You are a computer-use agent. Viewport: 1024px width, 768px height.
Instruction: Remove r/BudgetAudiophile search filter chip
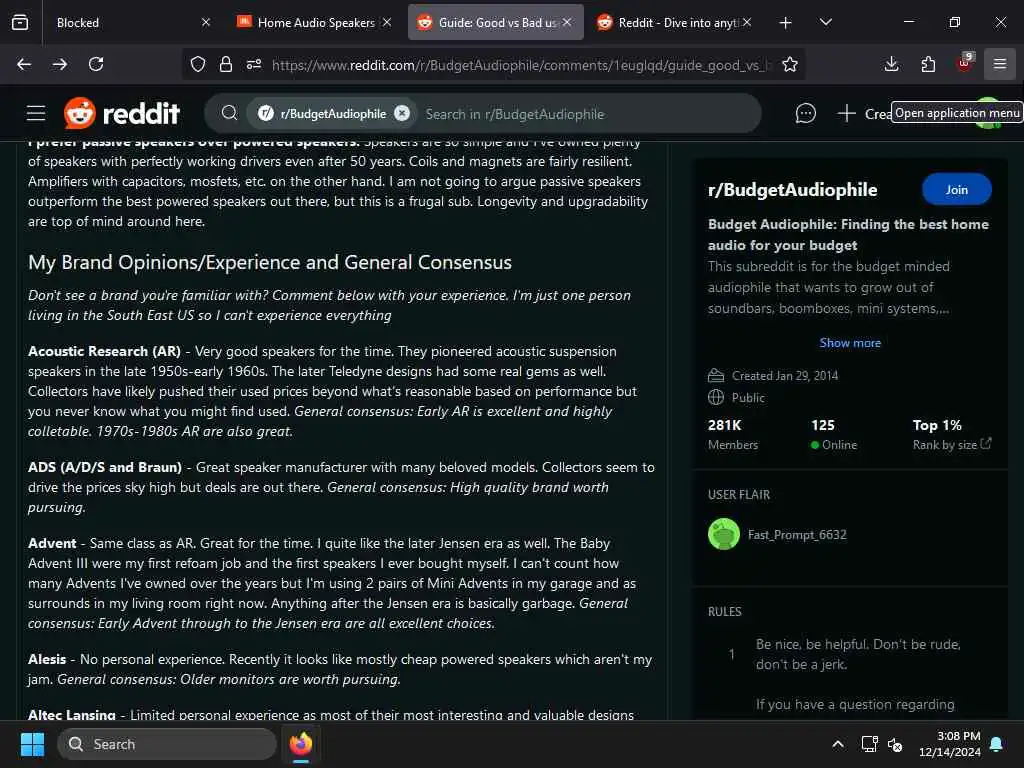pyautogui.click(x=402, y=114)
